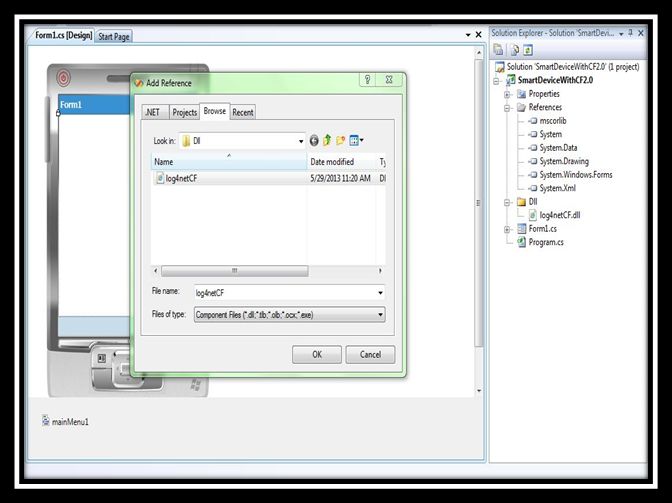672x503 pixels.
Task: Click the 5/29/2013 11:20 AM date cell
Action: [340, 178]
